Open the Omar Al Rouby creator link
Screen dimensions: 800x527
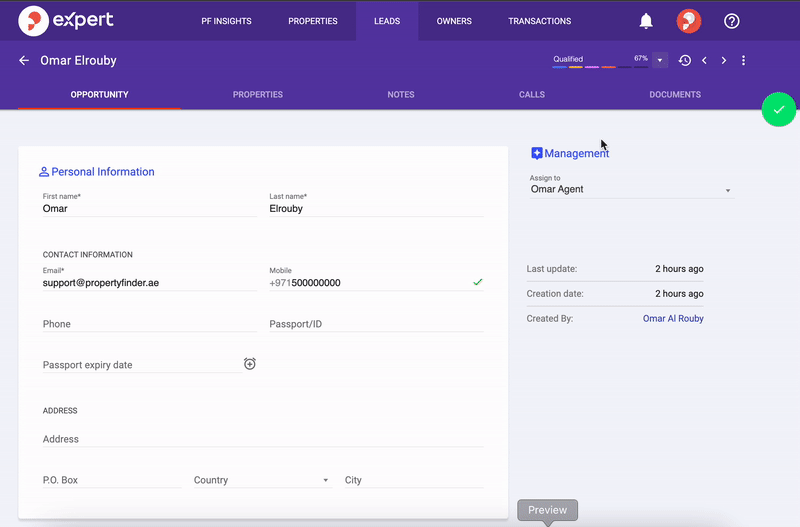pos(673,318)
